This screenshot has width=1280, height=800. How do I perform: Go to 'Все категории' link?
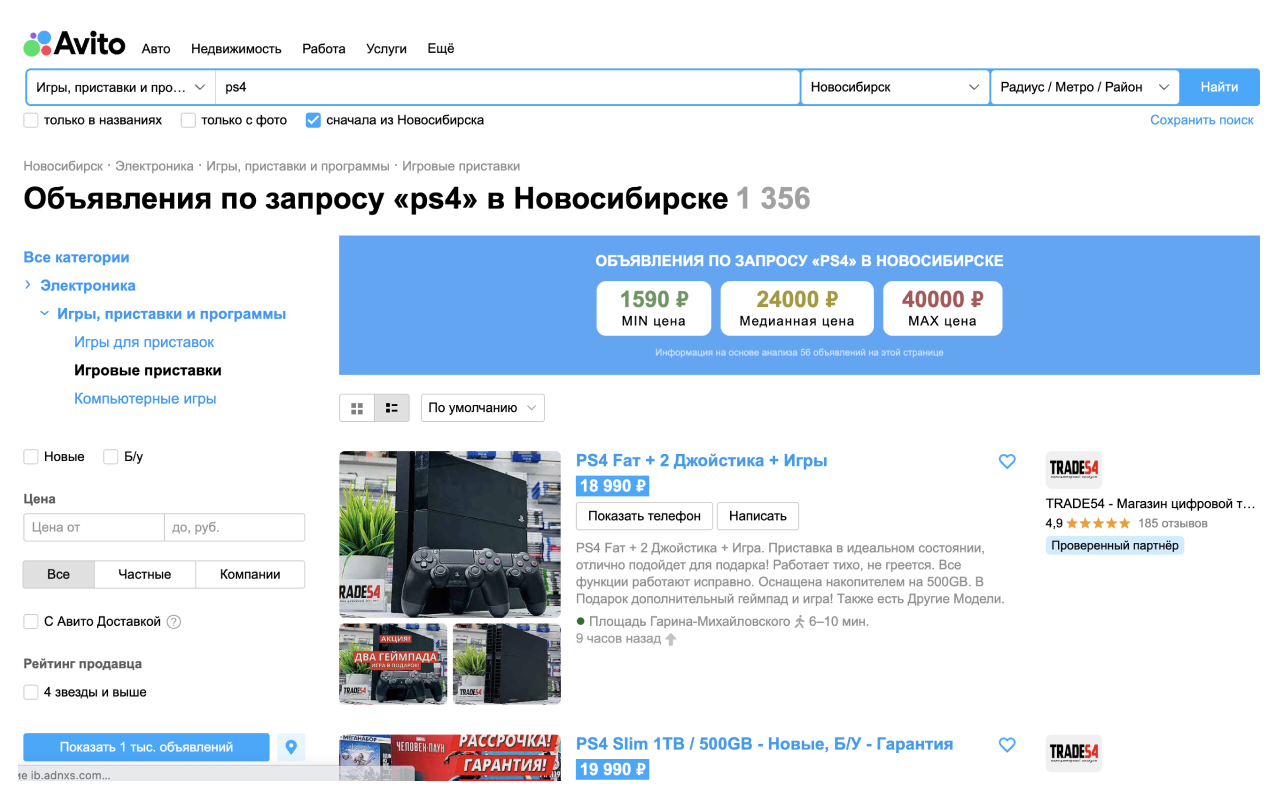[76, 257]
